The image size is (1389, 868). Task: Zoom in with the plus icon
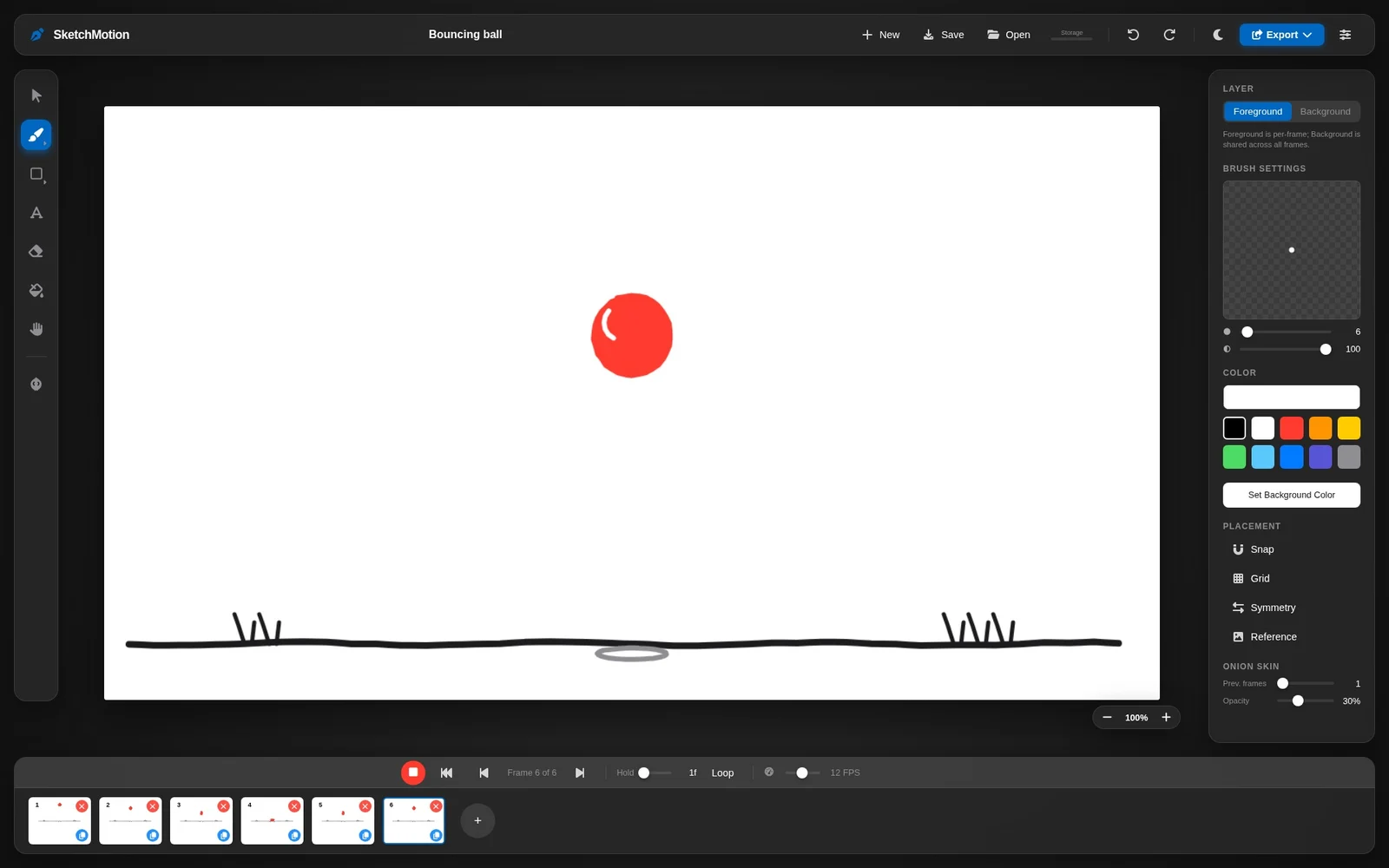point(1166,717)
